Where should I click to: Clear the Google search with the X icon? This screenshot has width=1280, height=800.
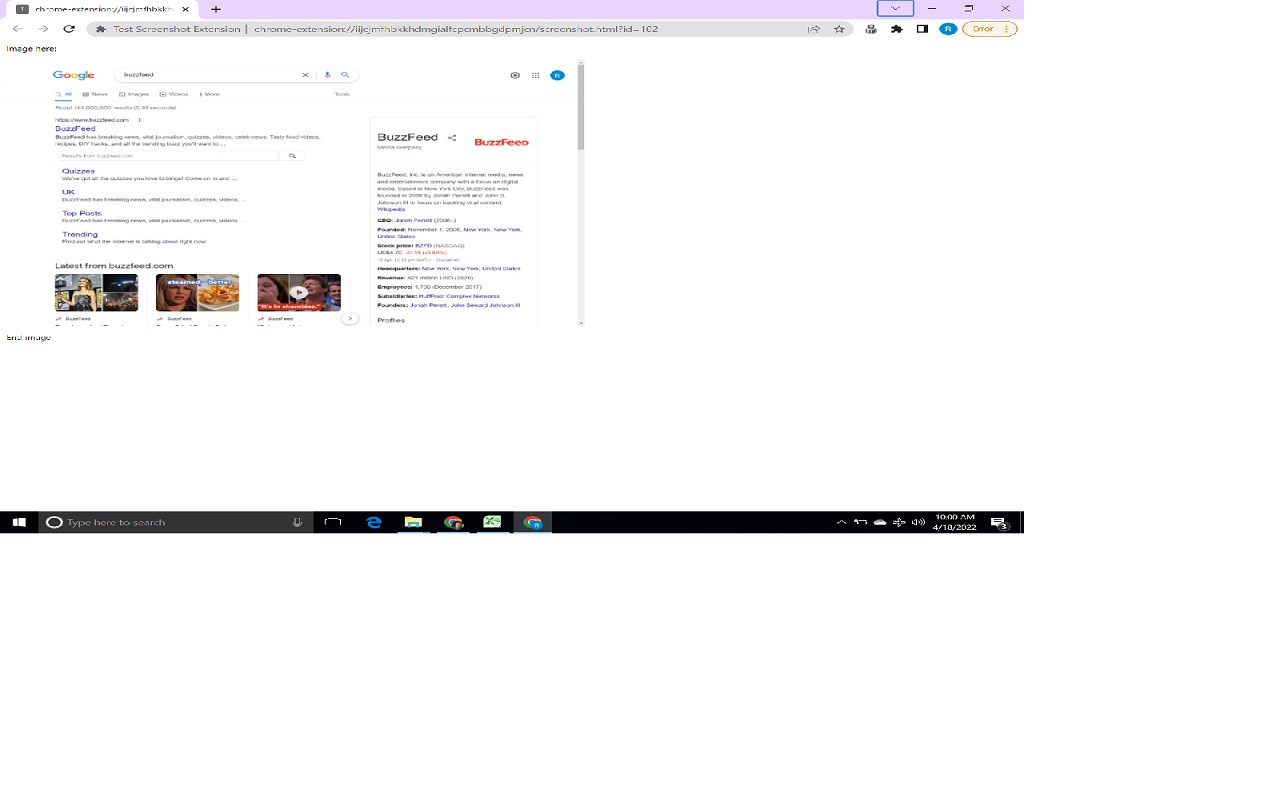click(x=306, y=75)
